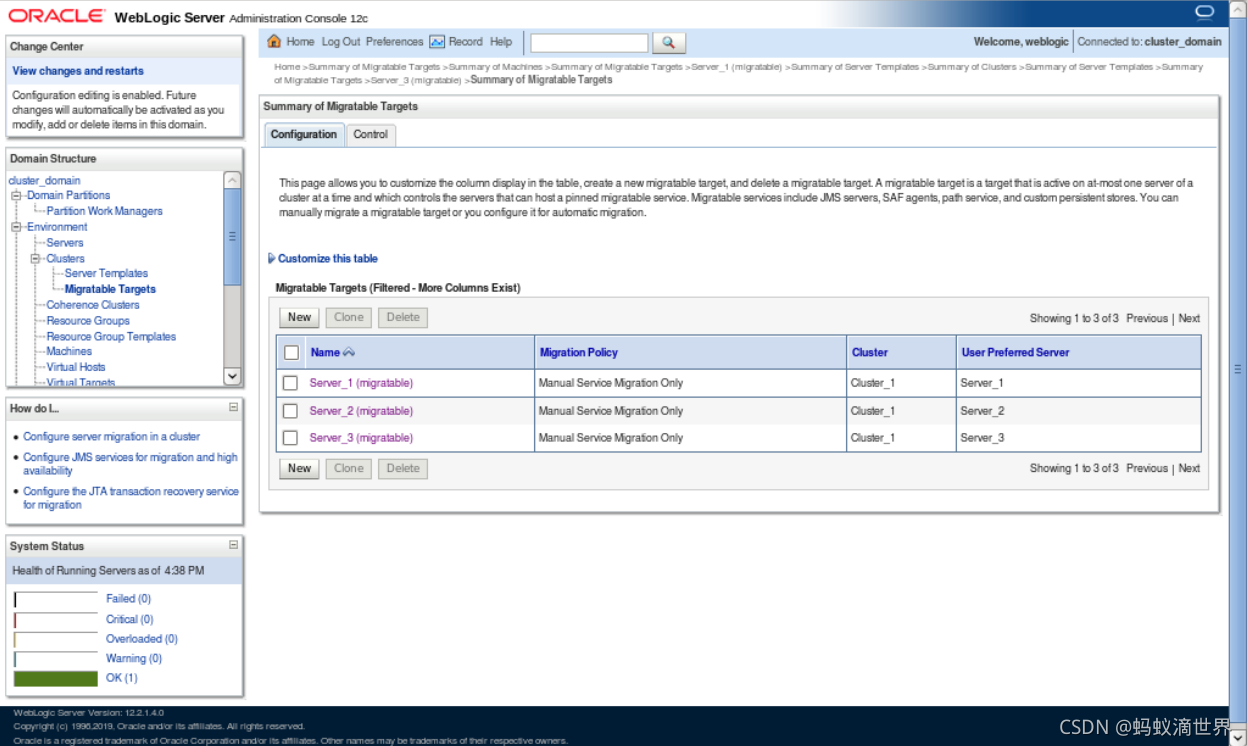Open Preferences from the toolbar
The image size is (1247, 746).
pos(394,42)
